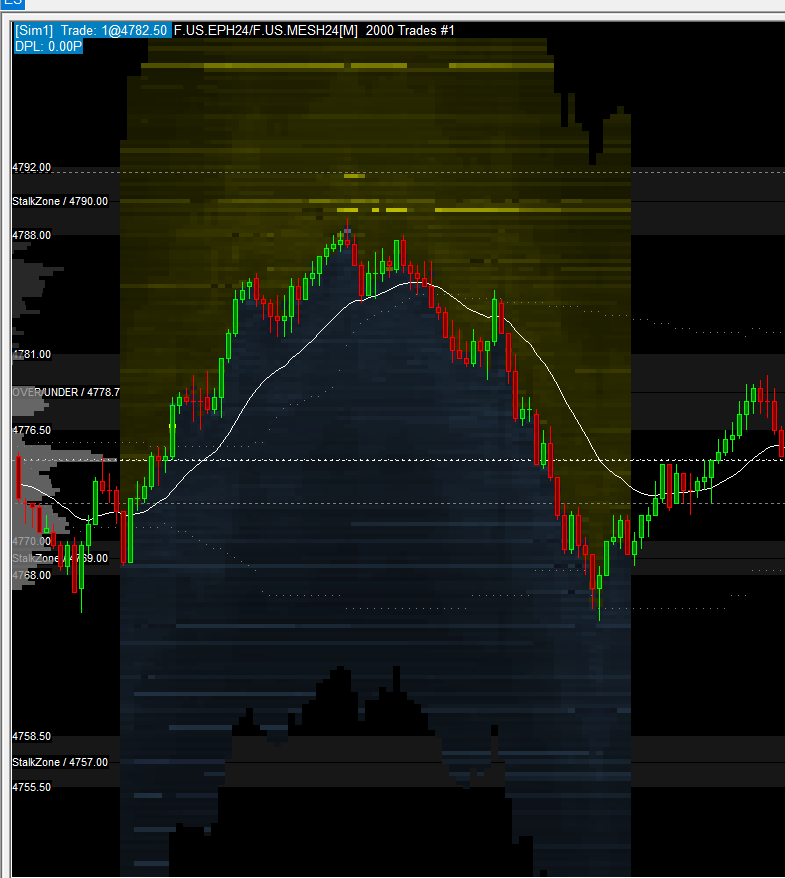785x878 pixels.
Task: Select the StalkZone / 4757.00 label
Action: (60, 762)
